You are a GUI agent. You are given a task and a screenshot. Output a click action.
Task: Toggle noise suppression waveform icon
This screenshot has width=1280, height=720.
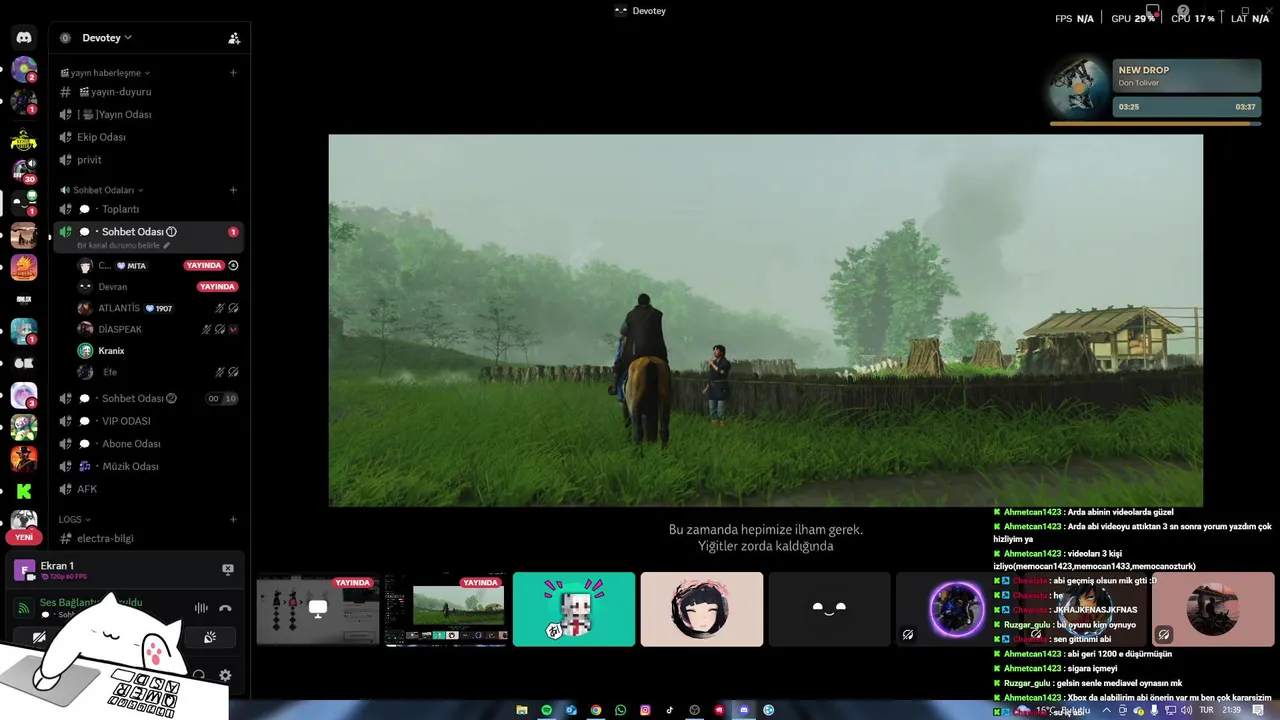(201, 608)
